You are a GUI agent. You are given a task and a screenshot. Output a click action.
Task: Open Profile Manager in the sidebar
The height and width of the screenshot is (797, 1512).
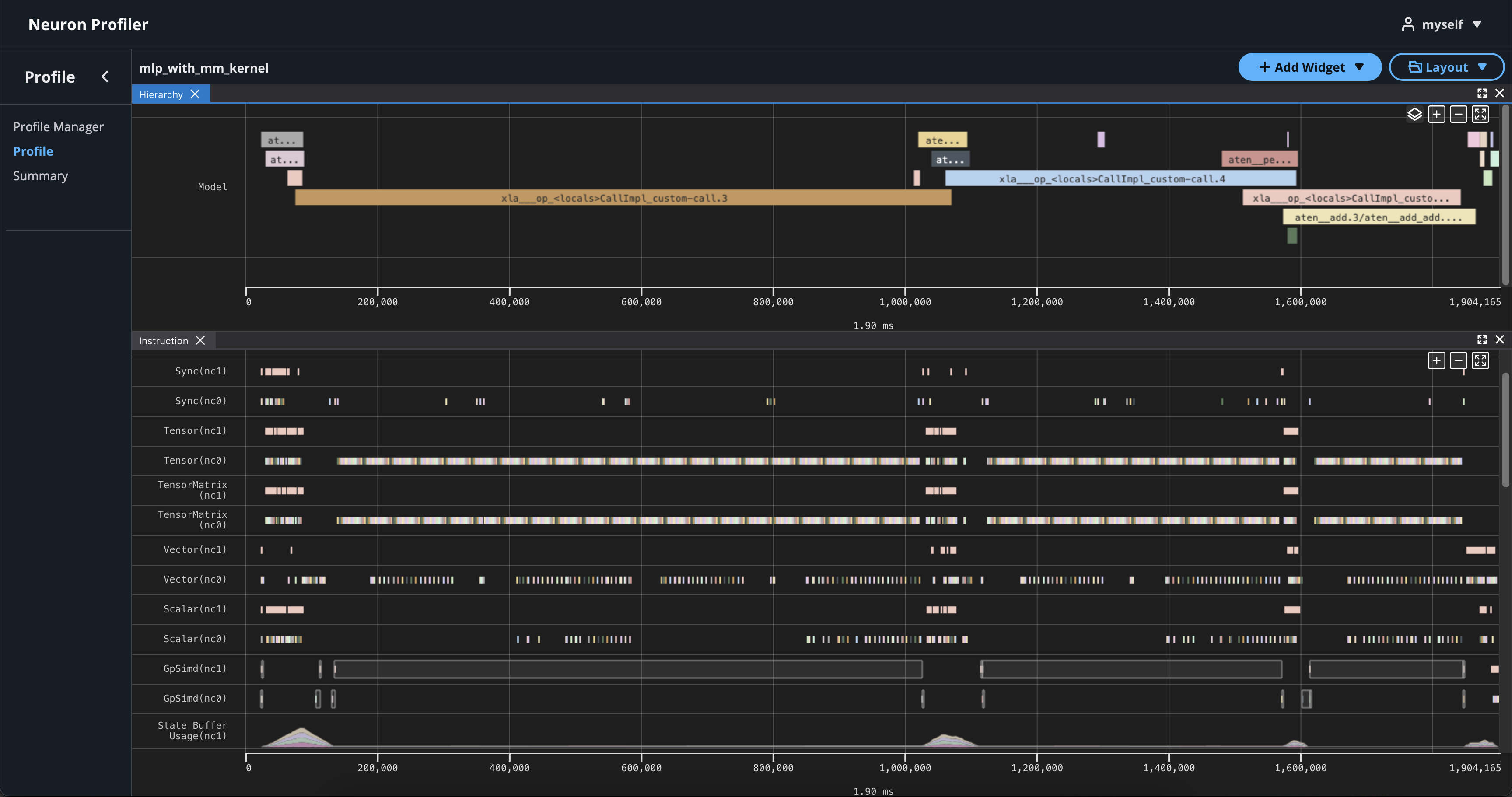click(x=58, y=127)
